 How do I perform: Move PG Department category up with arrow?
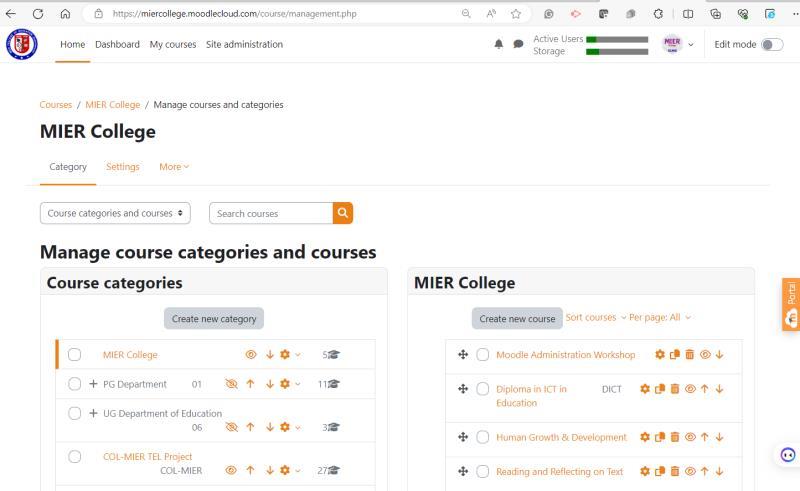(250, 384)
